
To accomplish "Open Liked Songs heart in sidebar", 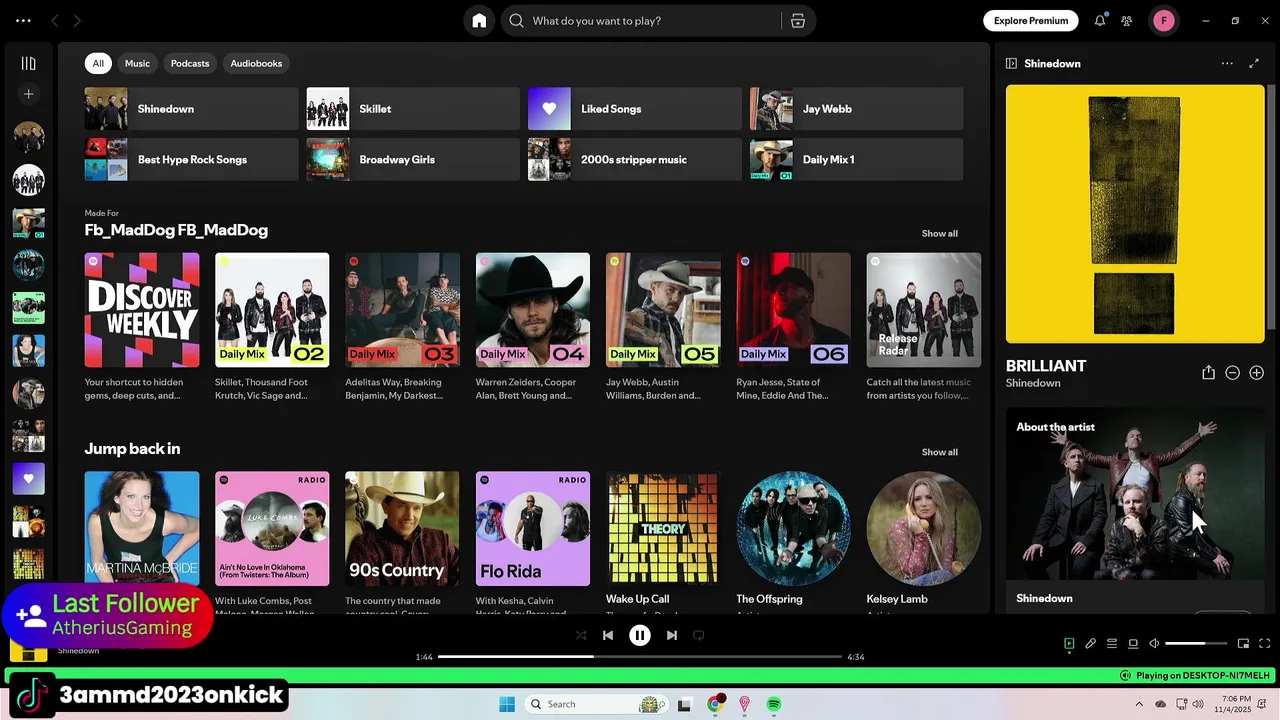I will click(x=29, y=479).
